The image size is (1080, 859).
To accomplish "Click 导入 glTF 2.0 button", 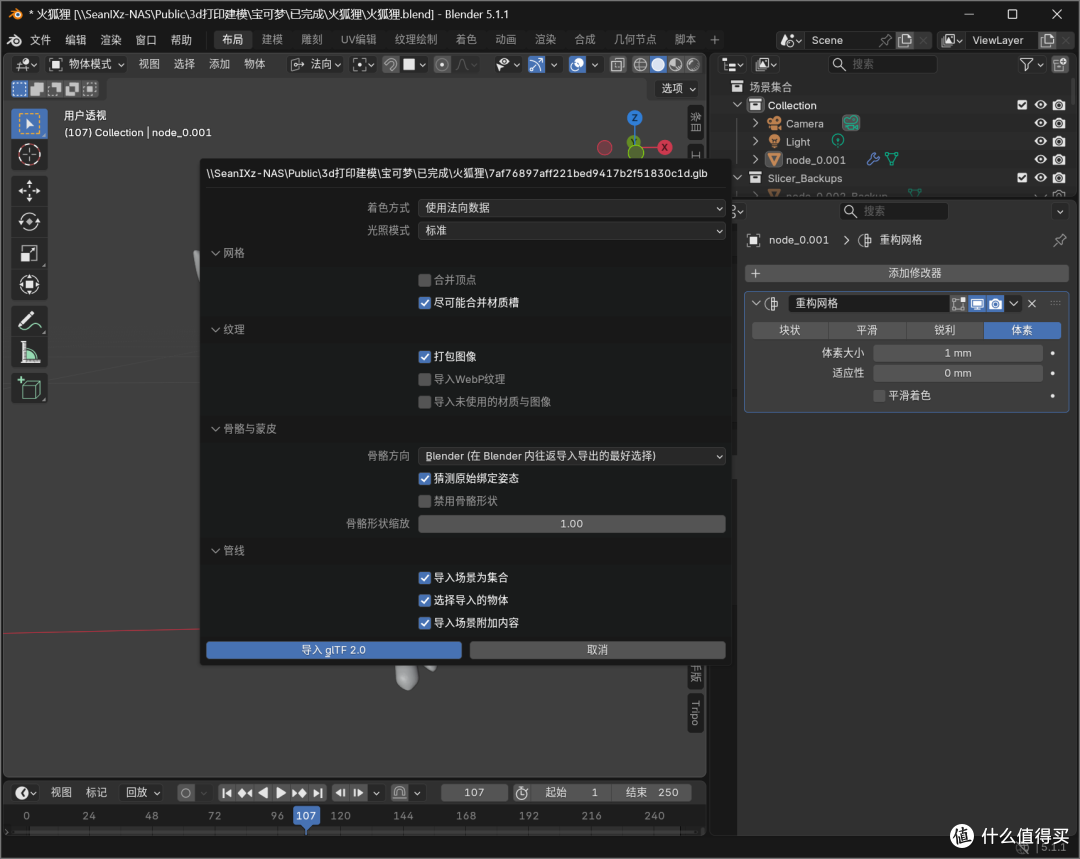I will (333, 650).
